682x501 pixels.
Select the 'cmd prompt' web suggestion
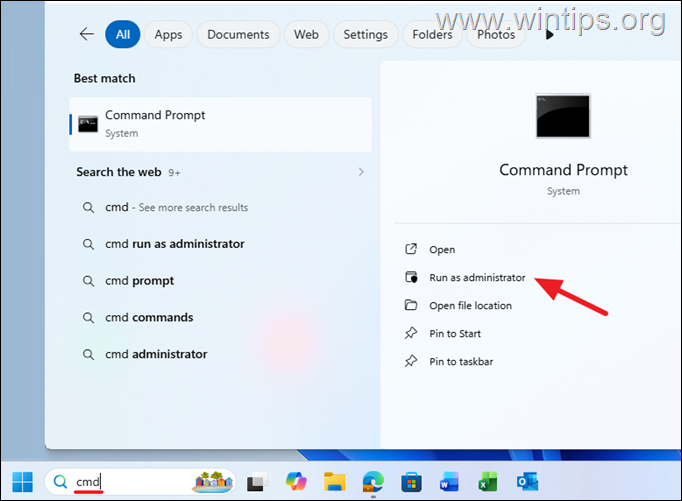[221, 281]
